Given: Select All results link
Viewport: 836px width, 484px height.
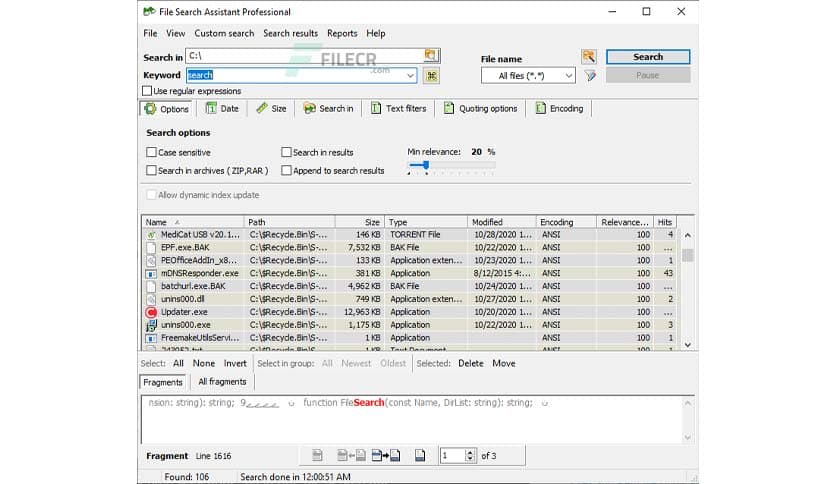Looking at the screenshot, I should pos(178,364).
